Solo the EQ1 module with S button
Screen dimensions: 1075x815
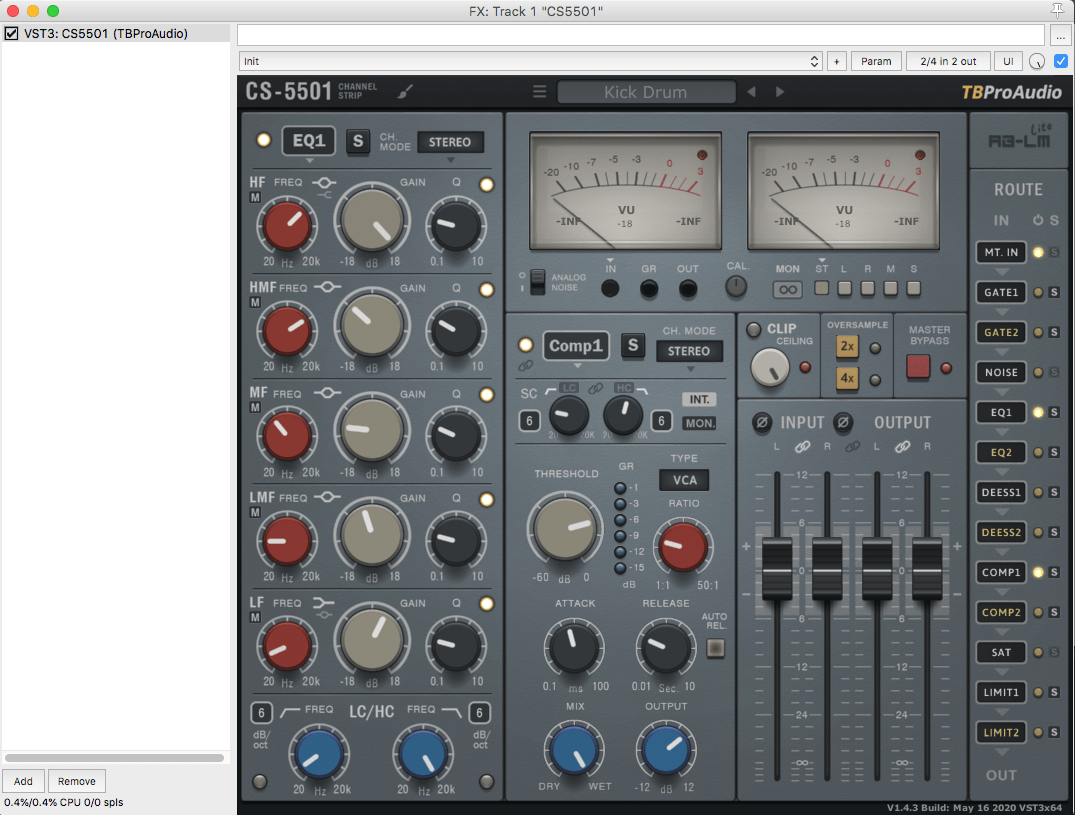click(x=357, y=141)
